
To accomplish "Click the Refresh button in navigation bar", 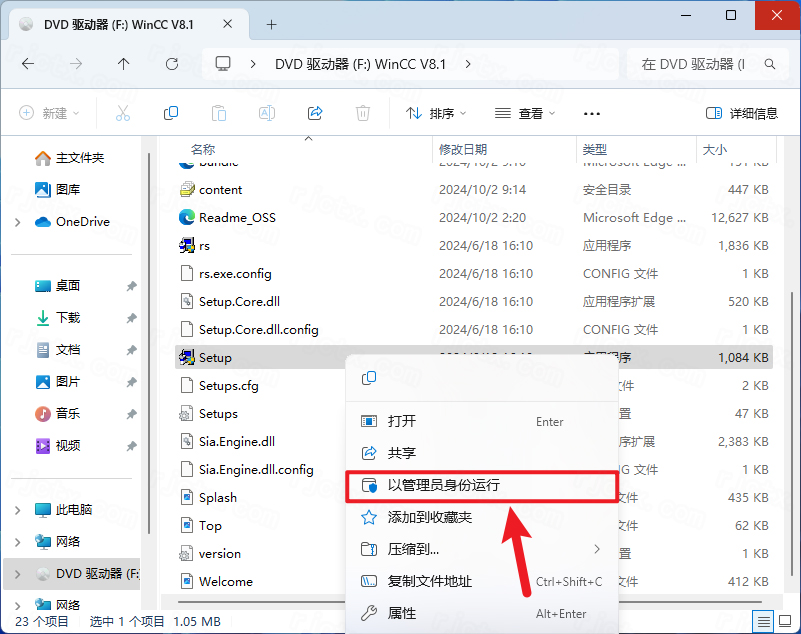I will coord(172,64).
